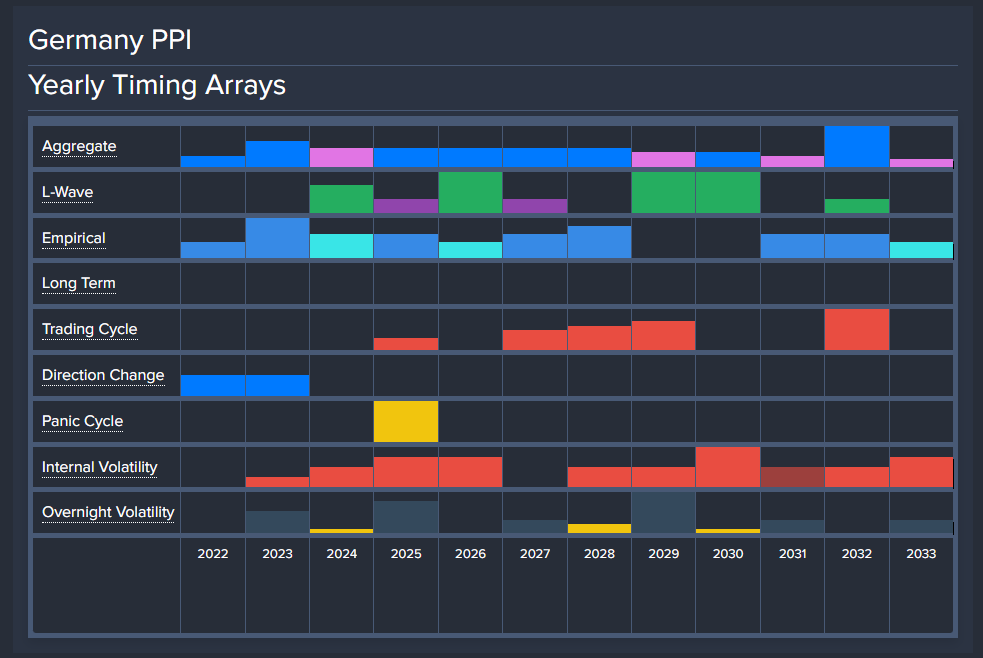This screenshot has height=658, width=983.
Task: Select the Overnight Volatility 2029 bar
Action: [x=663, y=513]
